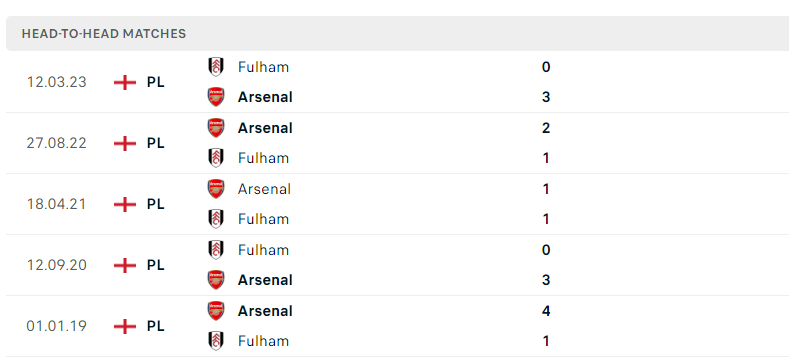789x362 pixels.
Task: Click Fulham crest in 12.03.23 match
Action: pos(216,67)
